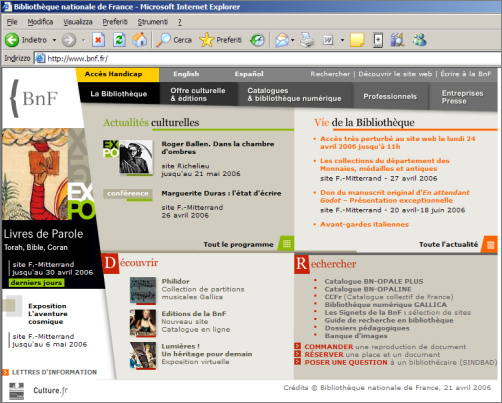The image size is (502, 403).
Task: Open the Visualizza menu
Action: pos(78,22)
